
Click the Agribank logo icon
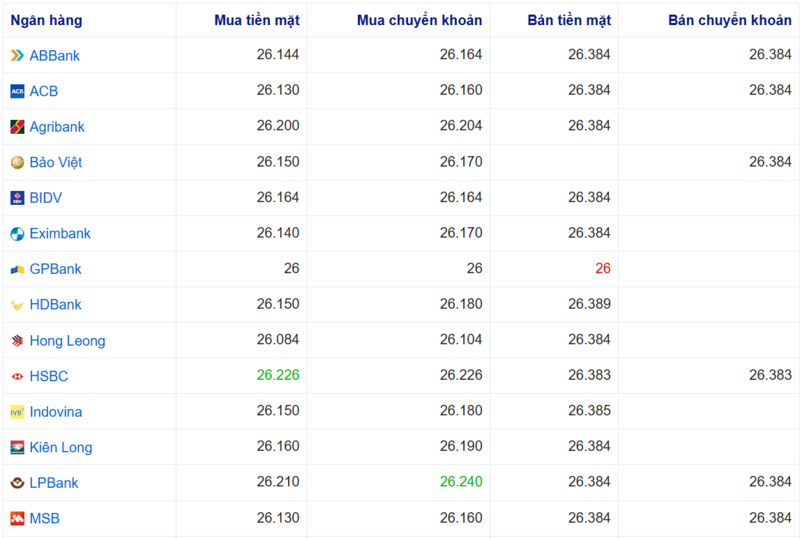[x=17, y=127]
